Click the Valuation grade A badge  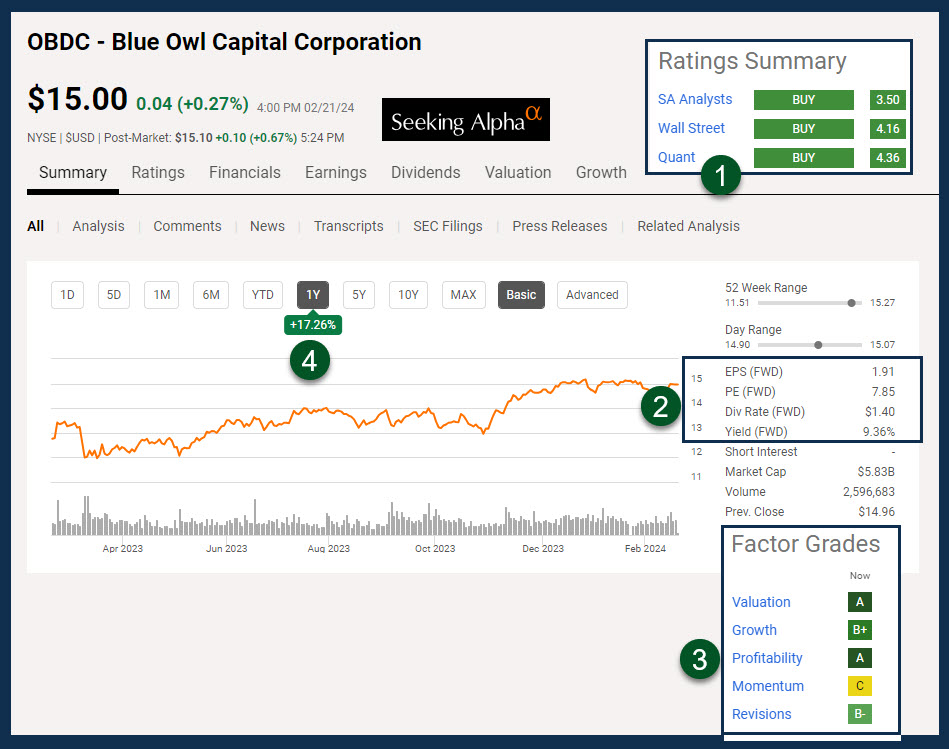[859, 602]
